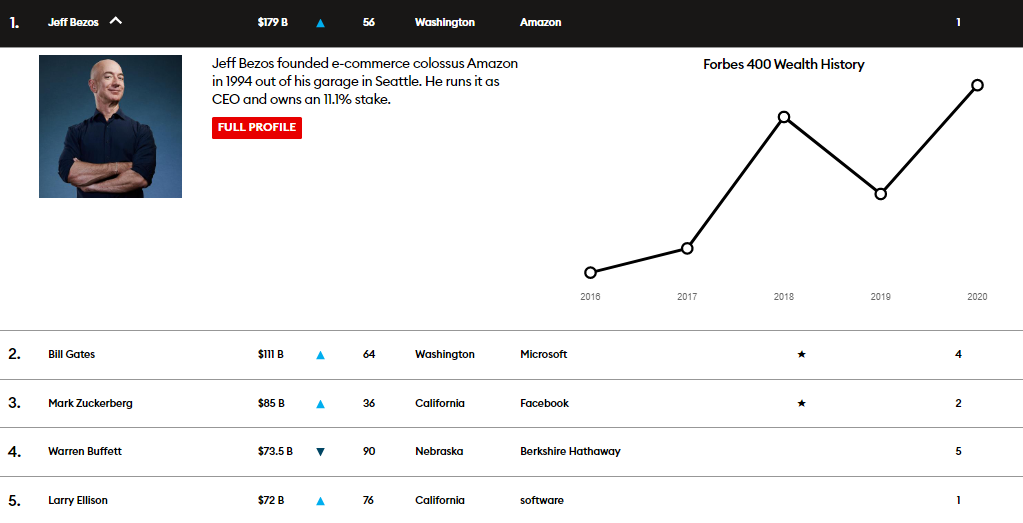Click blue up arrow beside Mark Zuckerberg

click(320, 404)
